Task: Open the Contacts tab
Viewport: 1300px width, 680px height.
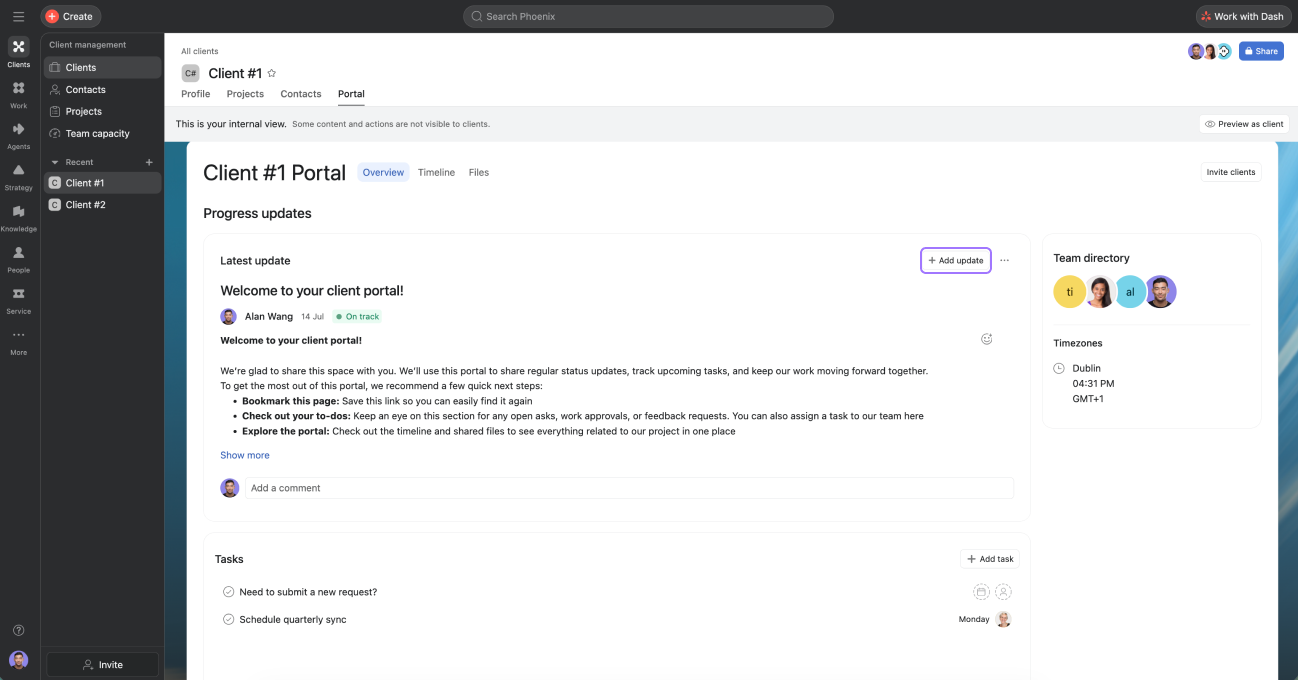Action: (x=301, y=94)
